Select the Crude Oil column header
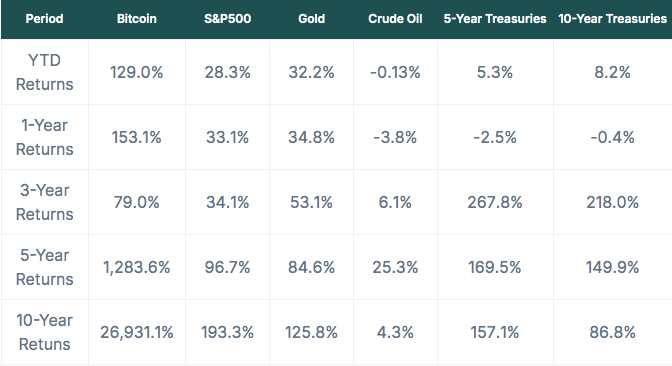The height and width of the screenshot is (366, 672). [395, 19]
